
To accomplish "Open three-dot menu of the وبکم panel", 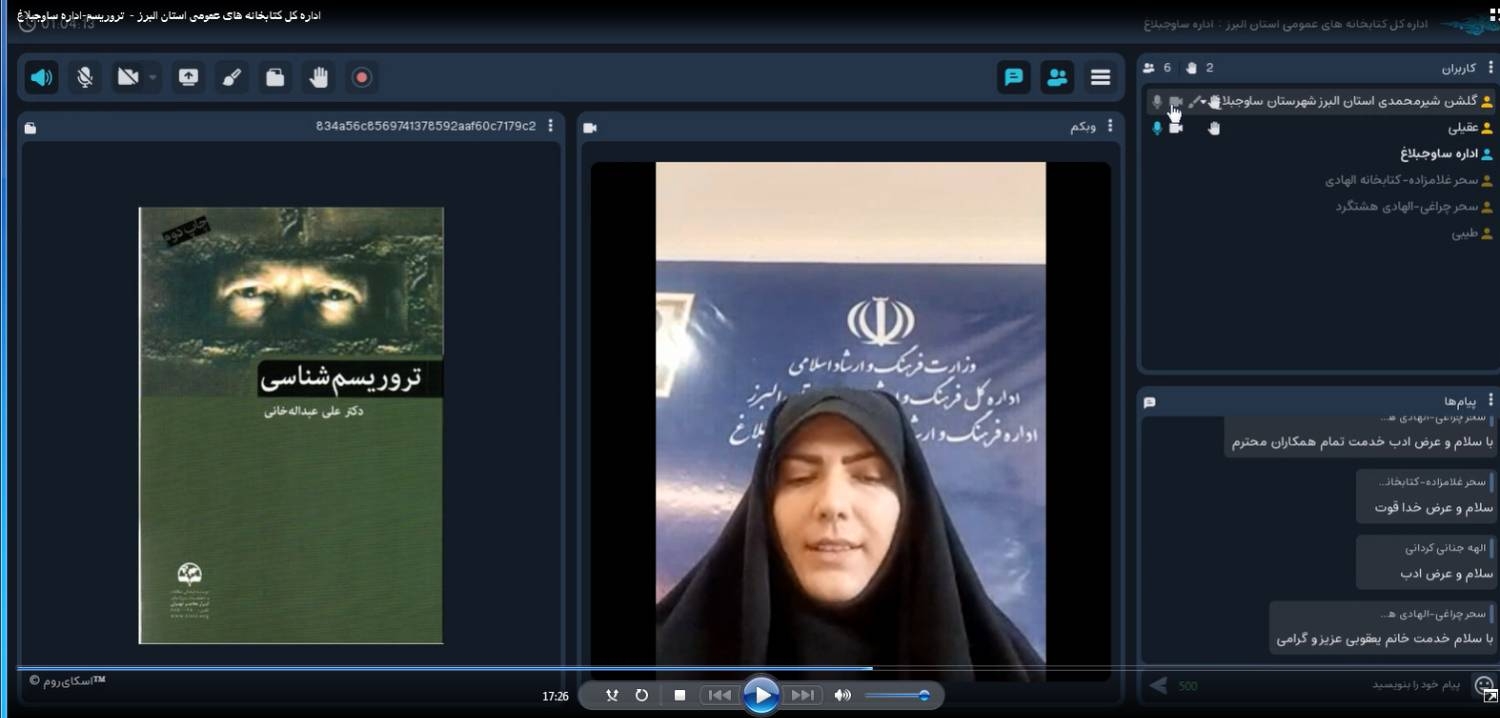I will click(1111, 127).
